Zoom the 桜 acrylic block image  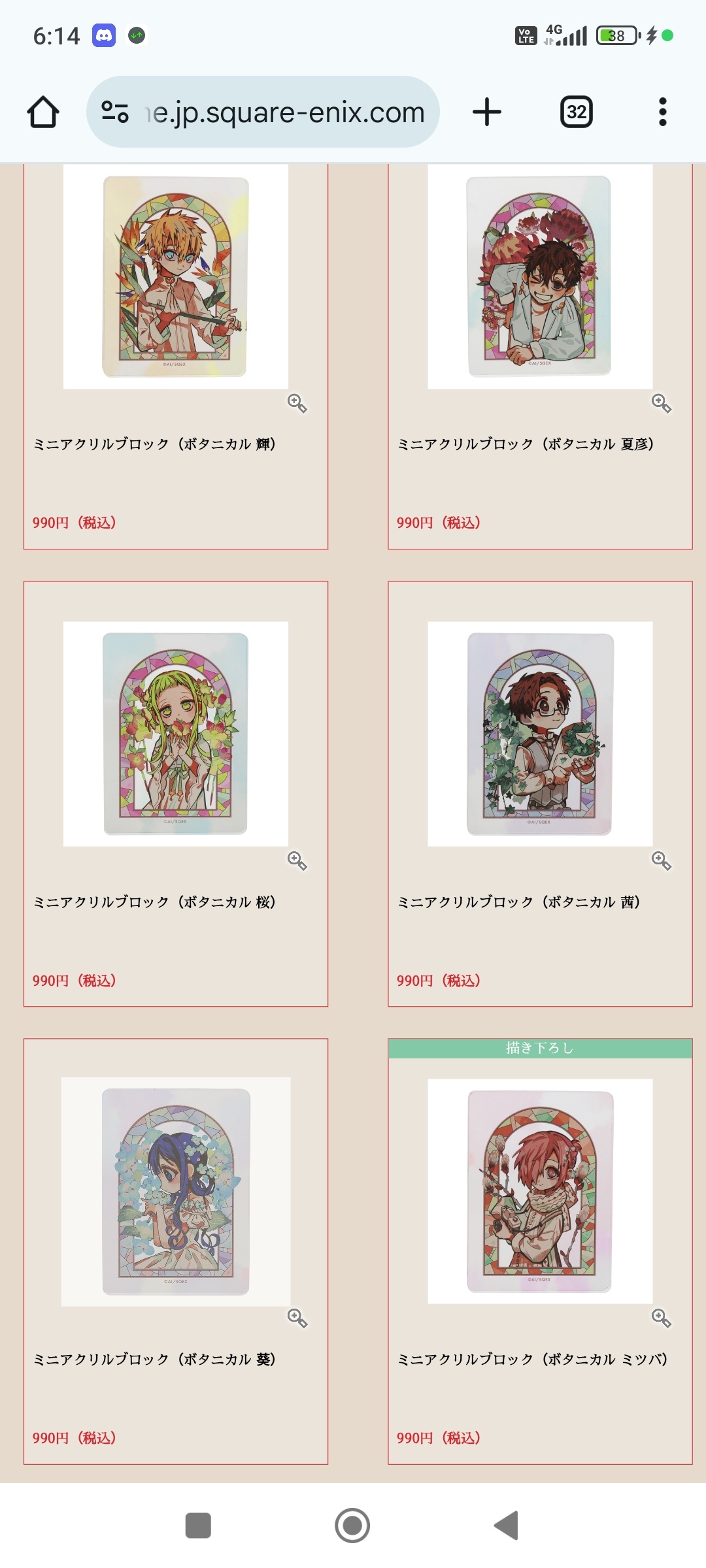point(297,861)
